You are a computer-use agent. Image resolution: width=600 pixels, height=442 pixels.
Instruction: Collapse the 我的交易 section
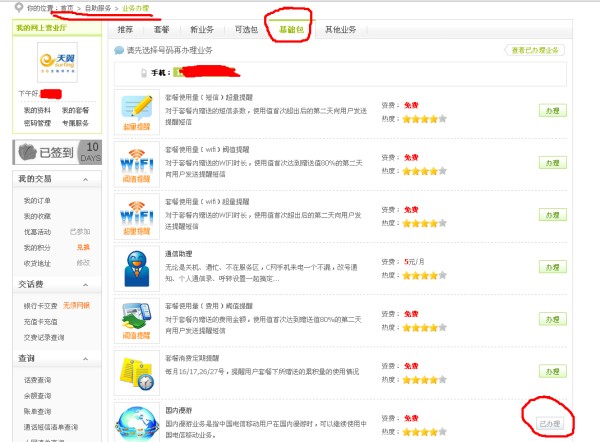85,179
